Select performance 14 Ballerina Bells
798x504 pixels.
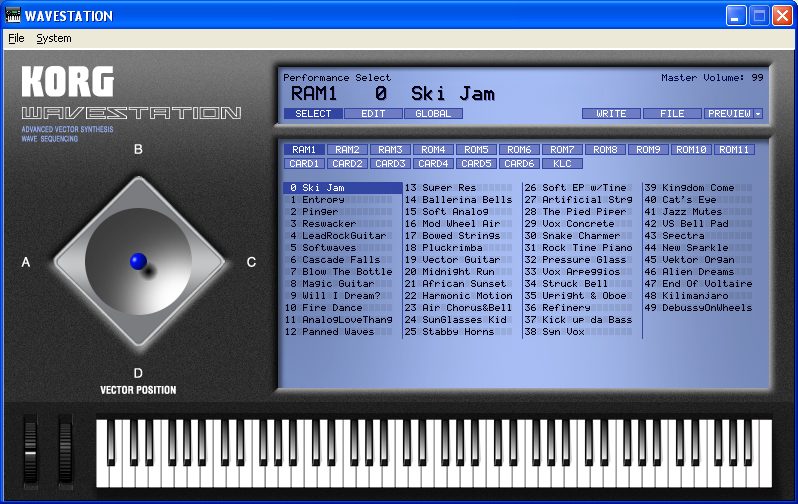pos(463,200)
